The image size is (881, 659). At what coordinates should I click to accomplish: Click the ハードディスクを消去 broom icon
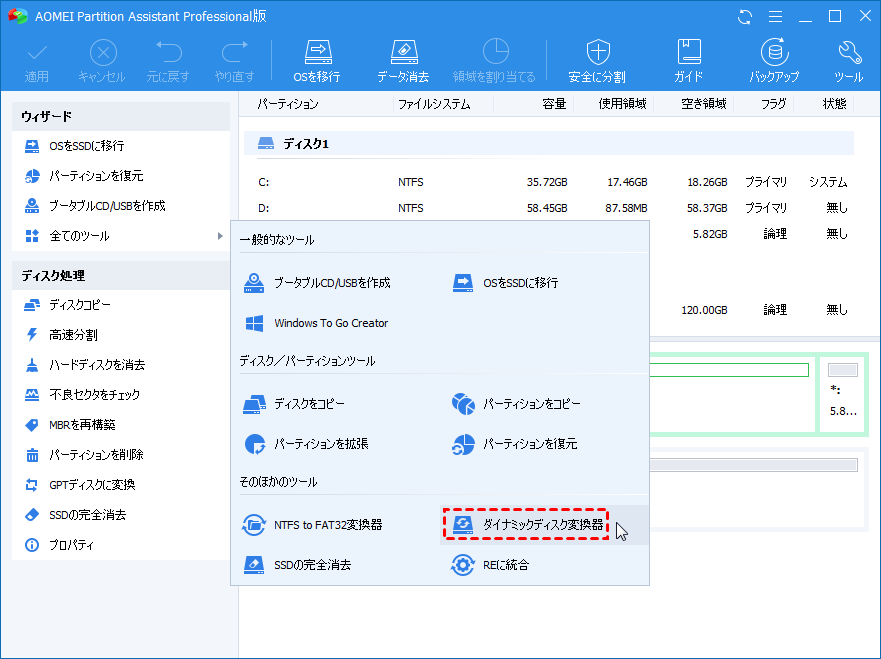pyautogui.click(x=32, y=365)
